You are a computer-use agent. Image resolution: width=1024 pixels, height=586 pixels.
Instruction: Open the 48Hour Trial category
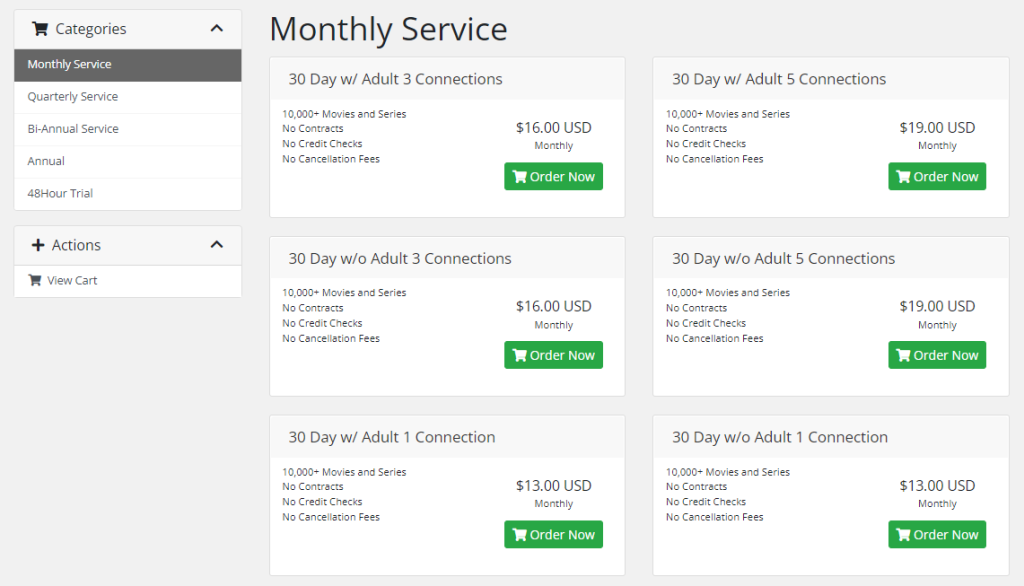60,193
